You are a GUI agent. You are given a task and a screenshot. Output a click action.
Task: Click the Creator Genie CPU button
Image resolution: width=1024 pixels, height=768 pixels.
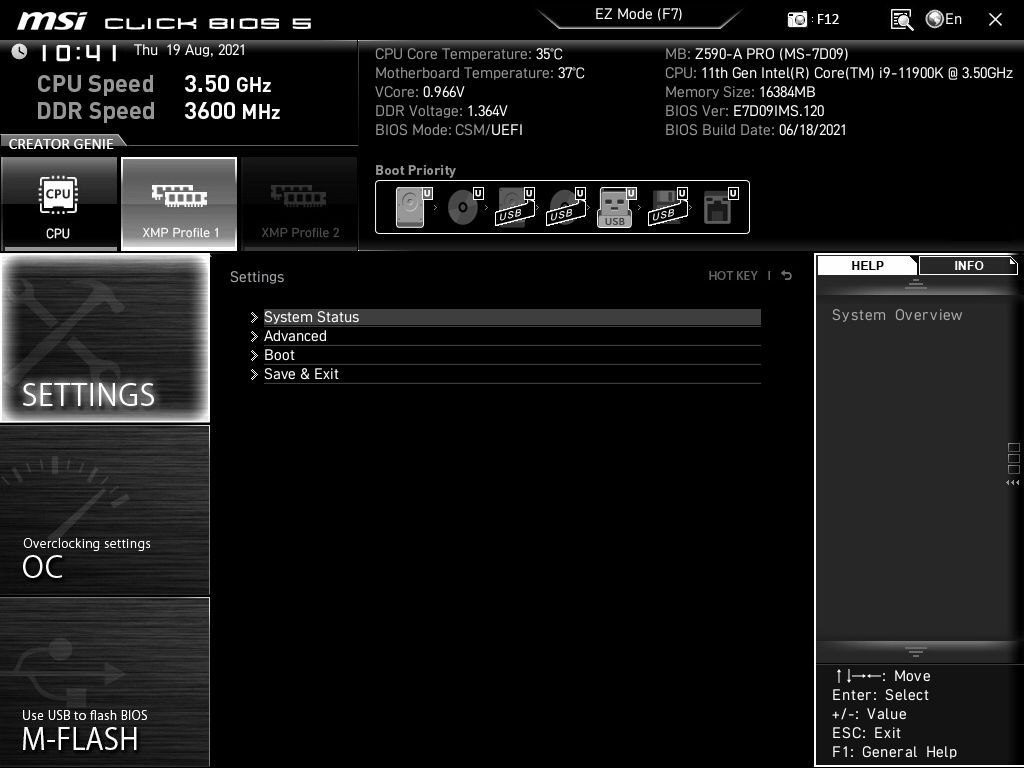(59, 204)
